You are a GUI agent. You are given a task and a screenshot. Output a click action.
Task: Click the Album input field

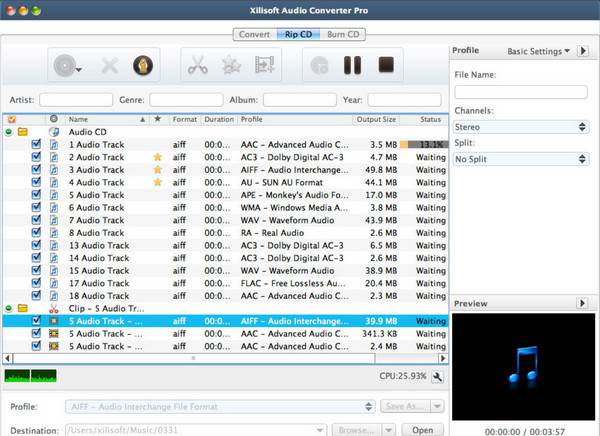click(300, 100)
